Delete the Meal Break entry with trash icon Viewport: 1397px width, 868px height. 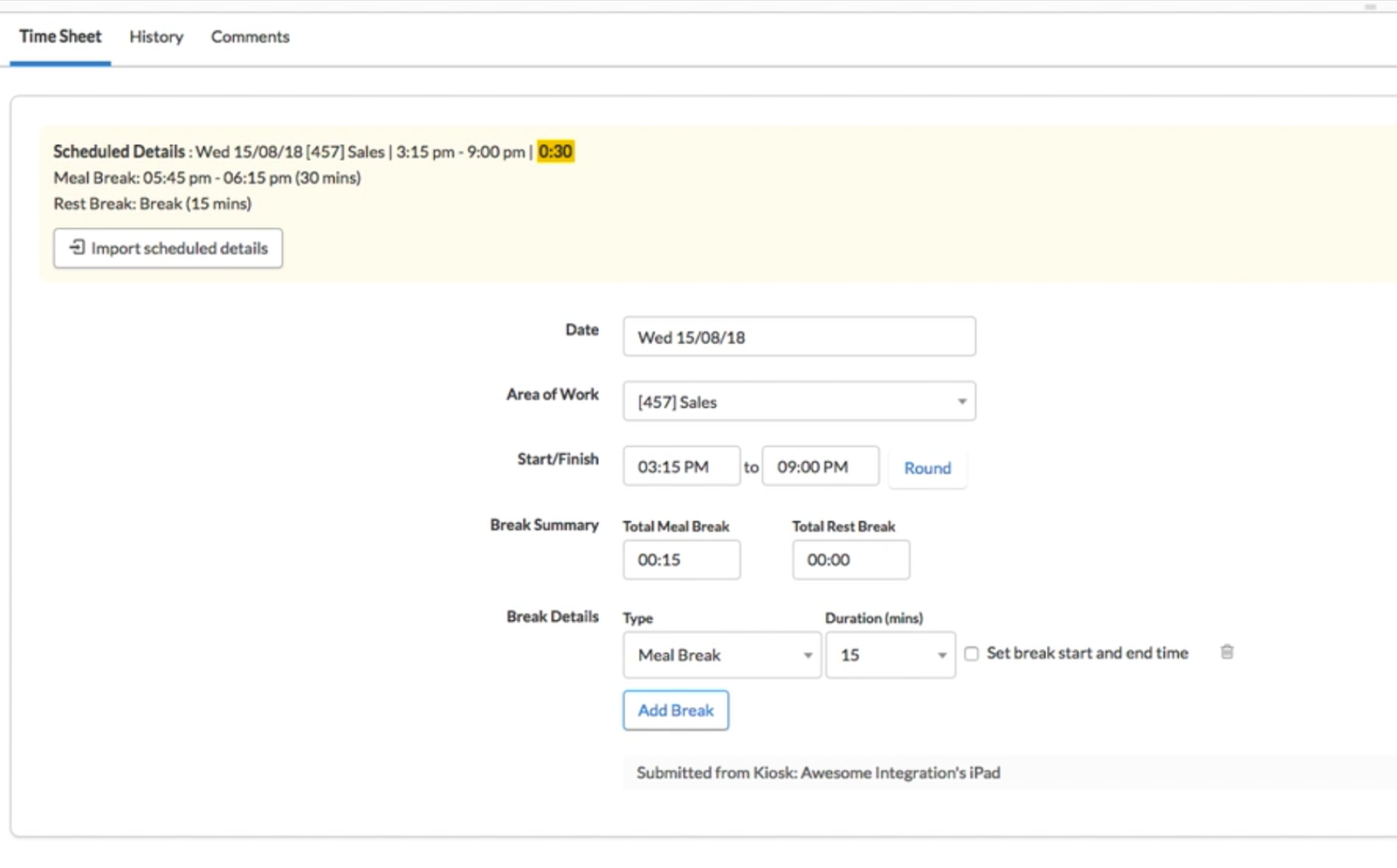(x=1227, y=652)
